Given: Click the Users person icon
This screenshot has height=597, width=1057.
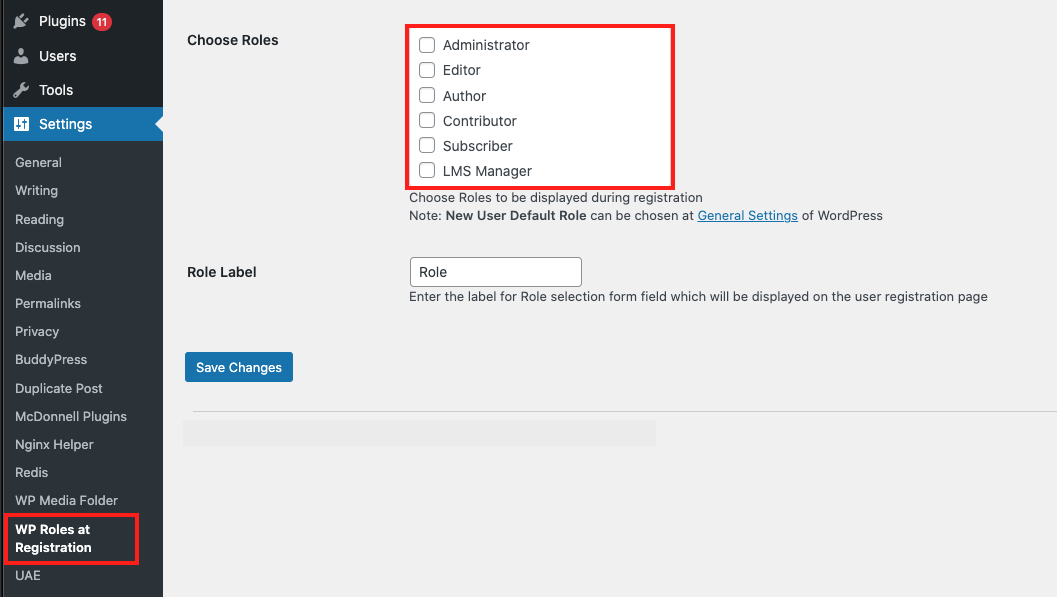Looking at the screenshot, I should click(x=21, y=56).
